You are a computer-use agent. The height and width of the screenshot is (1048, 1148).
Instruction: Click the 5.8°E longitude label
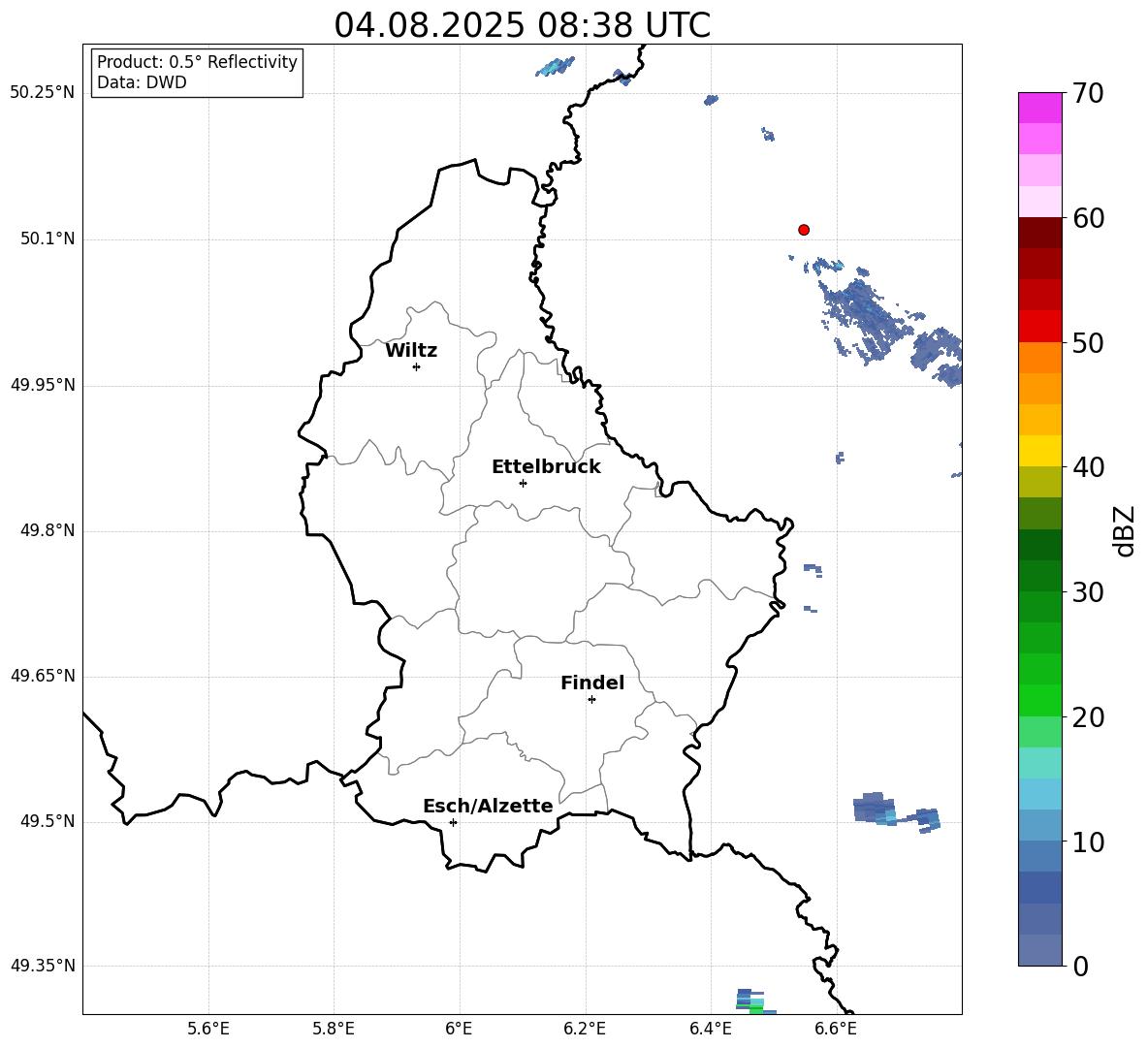(334, 1029)
